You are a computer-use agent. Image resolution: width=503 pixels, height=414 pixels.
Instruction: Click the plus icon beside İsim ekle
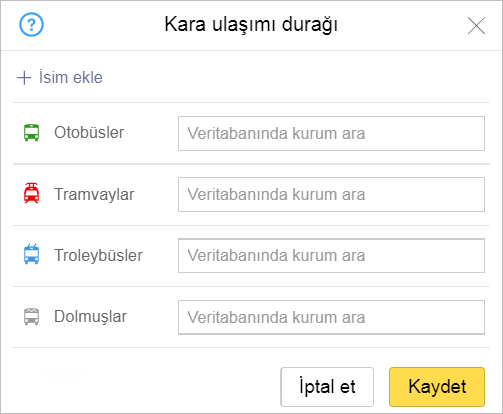tap(24, 78)
